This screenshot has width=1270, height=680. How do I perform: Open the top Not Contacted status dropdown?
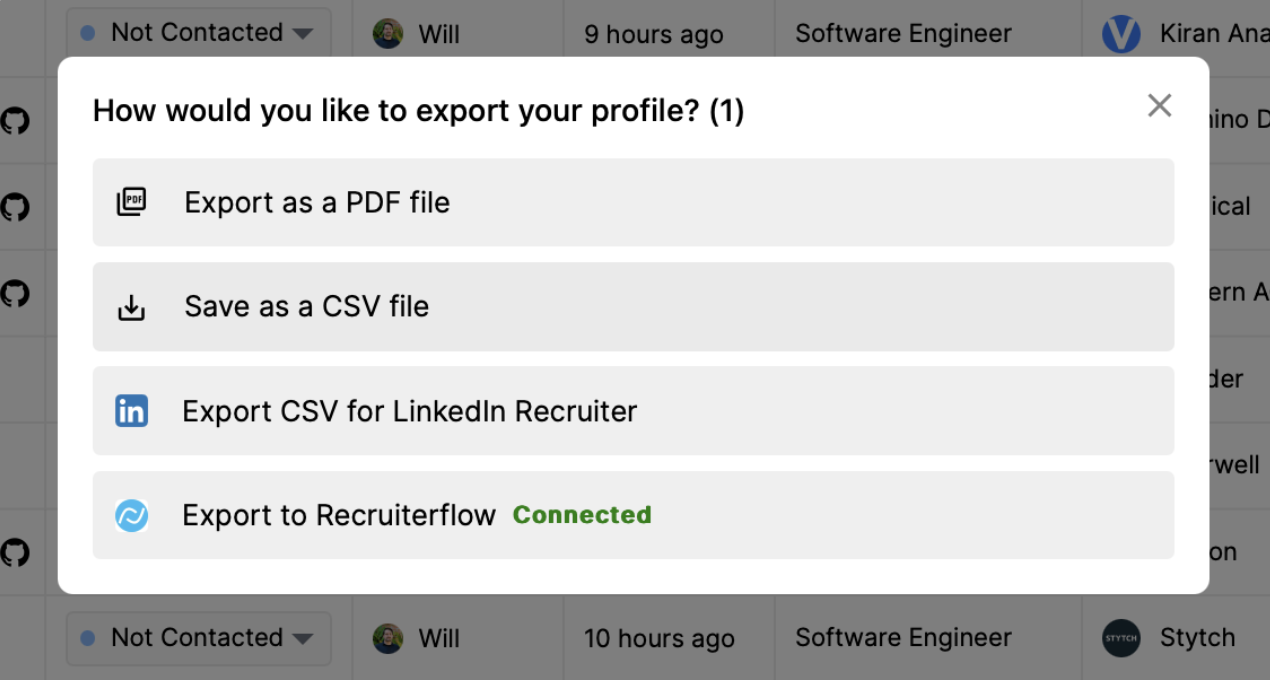197,32
